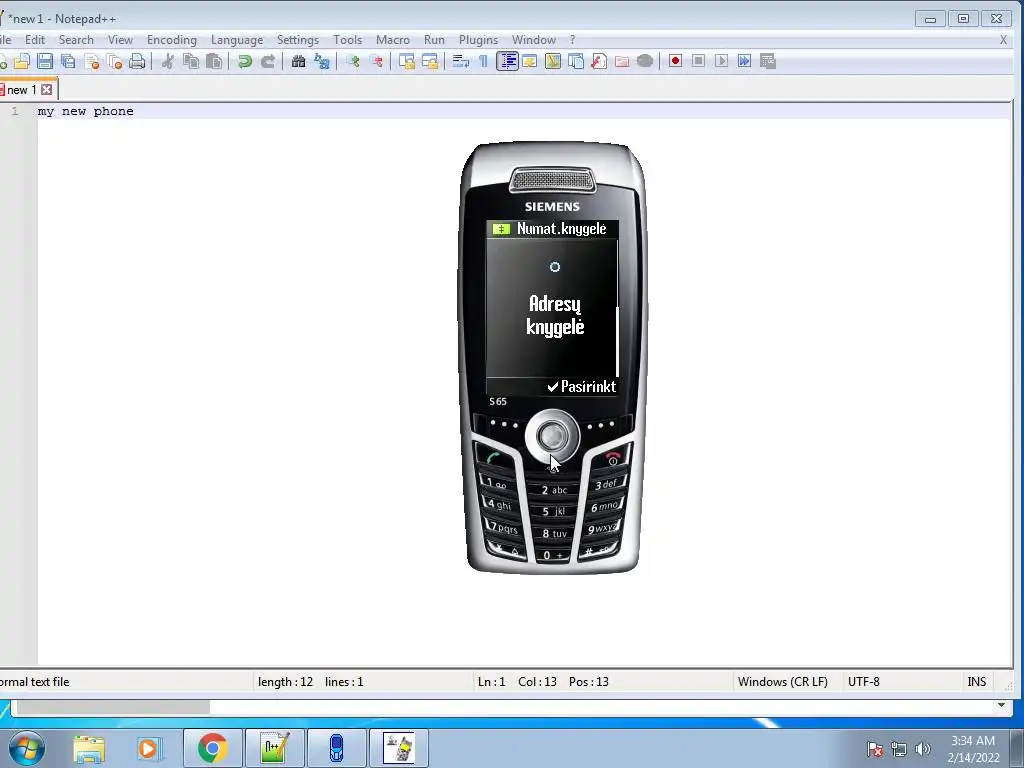Open the Language menu

[x=237, y=40]
